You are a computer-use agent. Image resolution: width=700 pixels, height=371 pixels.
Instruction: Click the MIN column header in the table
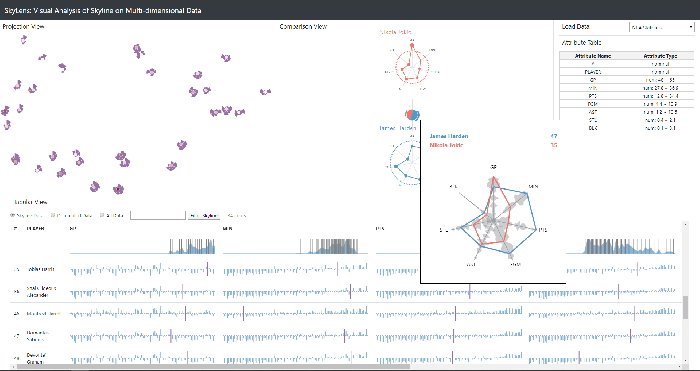(227, 229)
